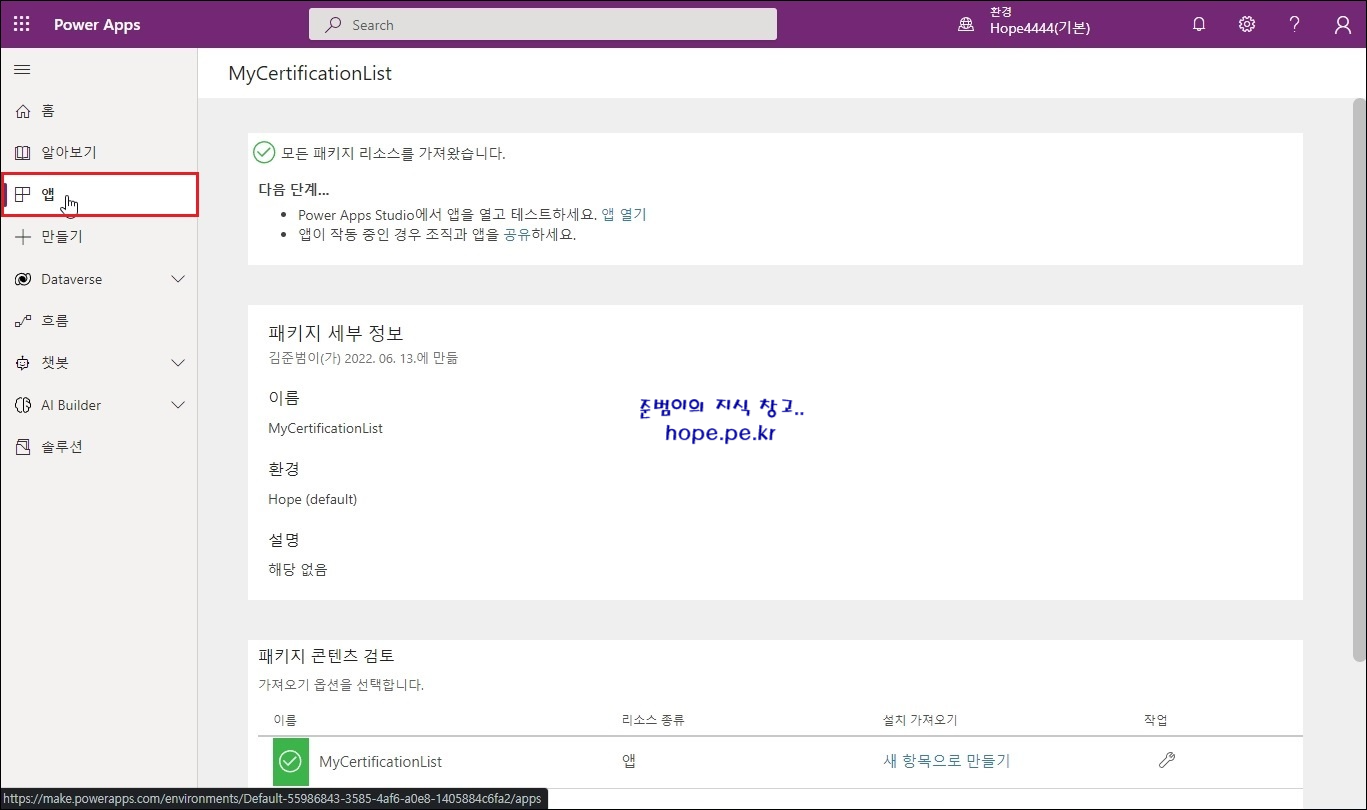Open the account profile icon

pyautogui.click(x=1343, y=25)
